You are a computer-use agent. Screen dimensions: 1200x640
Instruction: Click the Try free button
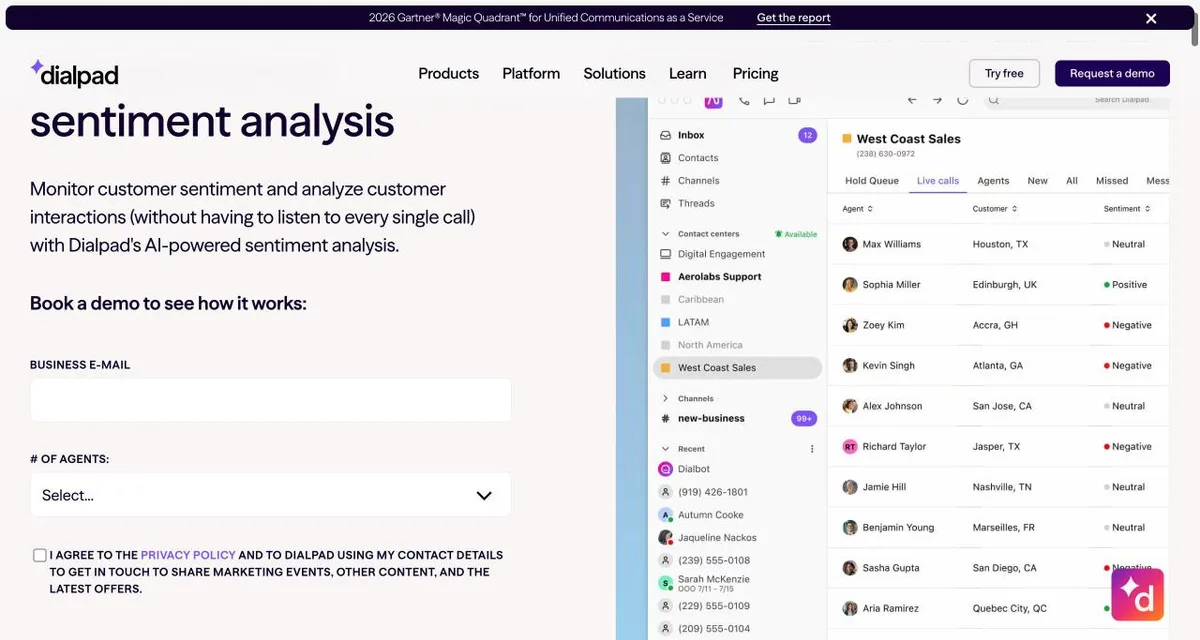click(1004, 73)
